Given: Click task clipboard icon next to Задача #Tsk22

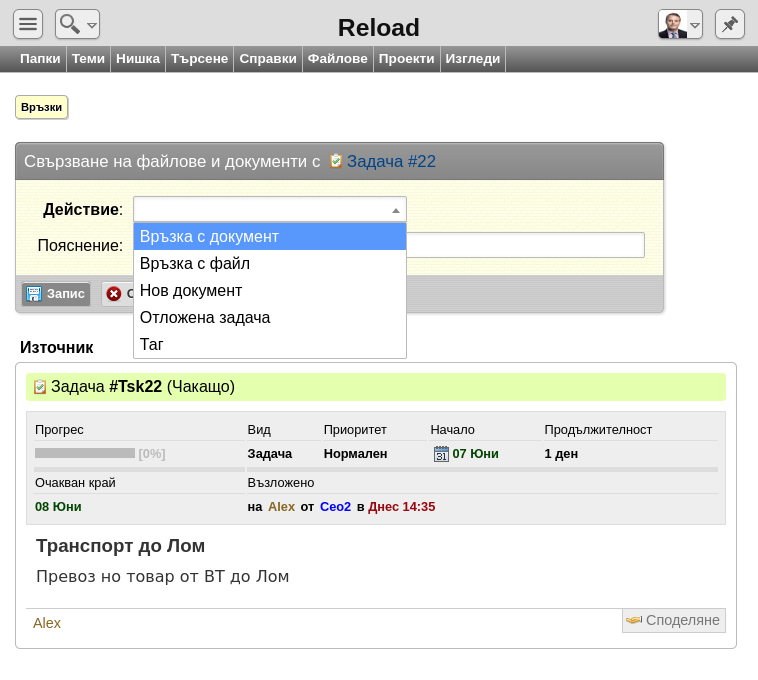Looking at the screenshot, I should [40, 387].
